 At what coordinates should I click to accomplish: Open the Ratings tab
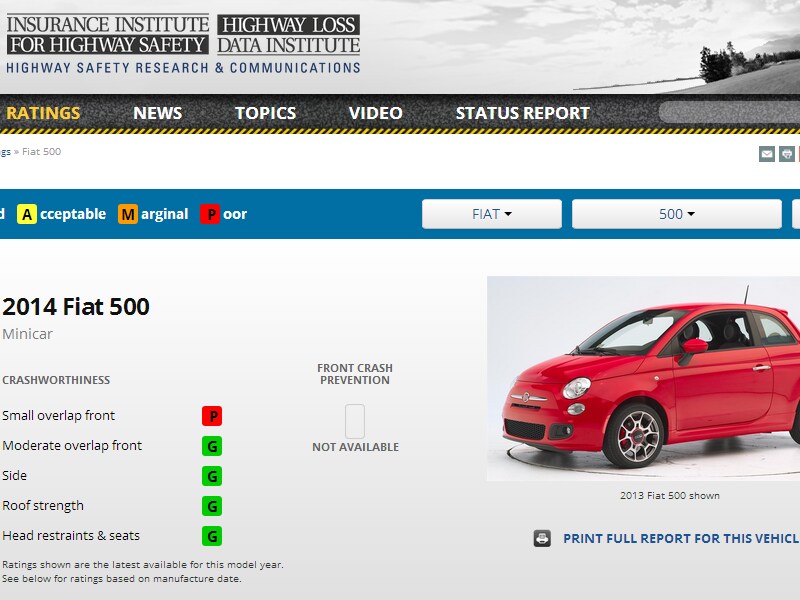(43, 113)
